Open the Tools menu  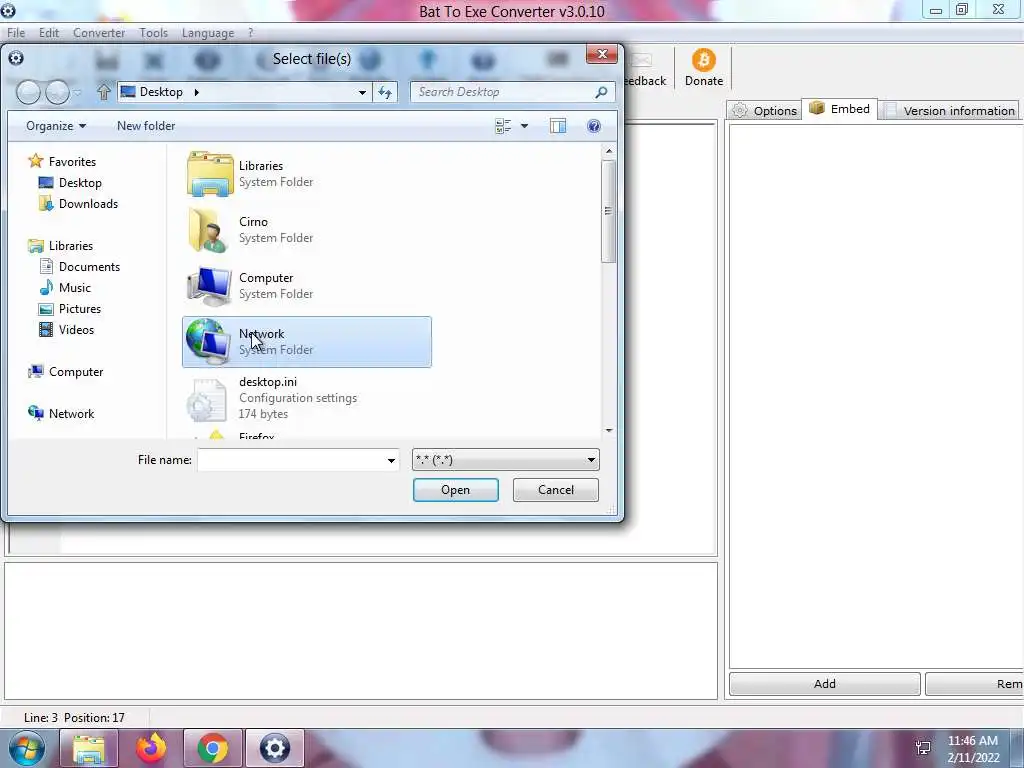coord(153,33)
